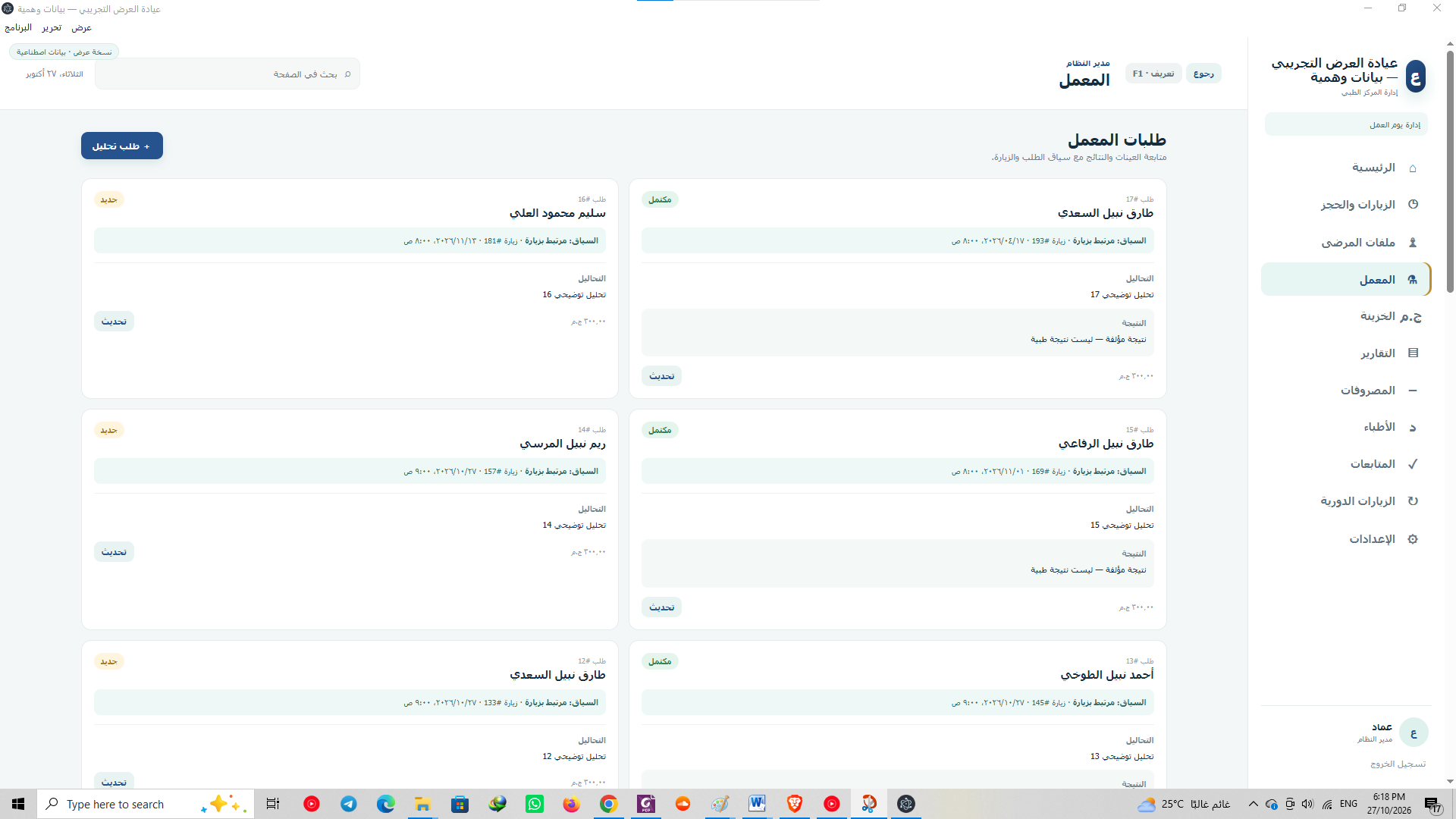Open the البرنامج menu
This screenshot has height=819, width=1456.
(18, 27)
